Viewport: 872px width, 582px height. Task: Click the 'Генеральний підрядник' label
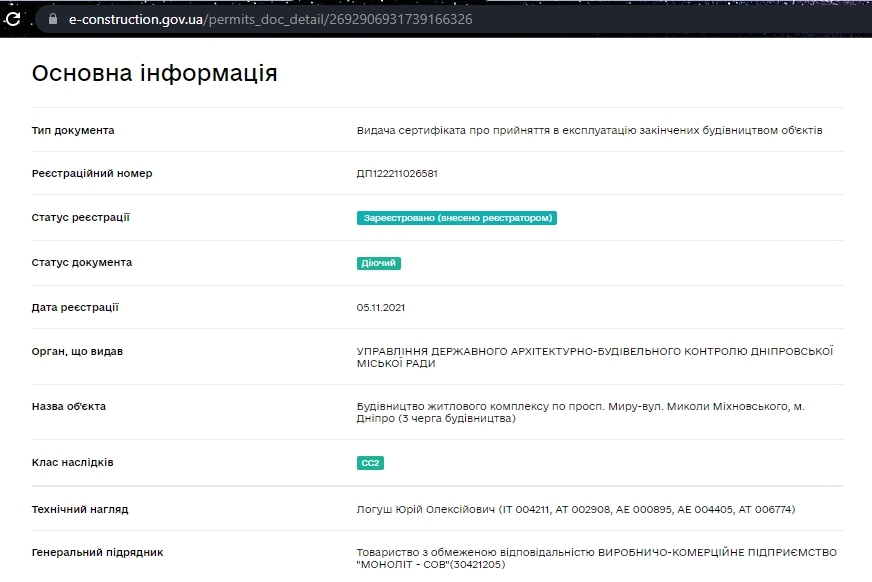tap(97, 553)
